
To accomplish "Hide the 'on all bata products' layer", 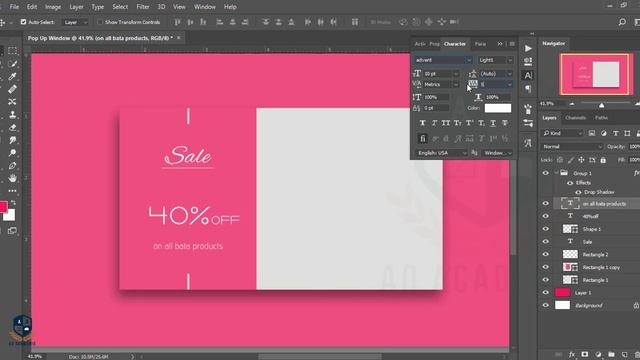I will pyautogui.click(x=545, y=203).
